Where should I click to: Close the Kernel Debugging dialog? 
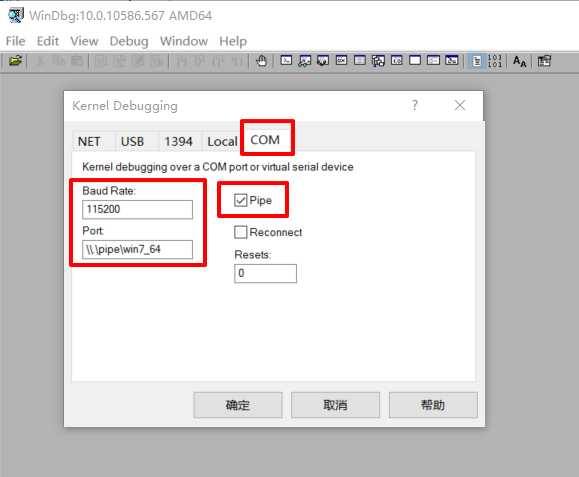[x=460, y=106]
